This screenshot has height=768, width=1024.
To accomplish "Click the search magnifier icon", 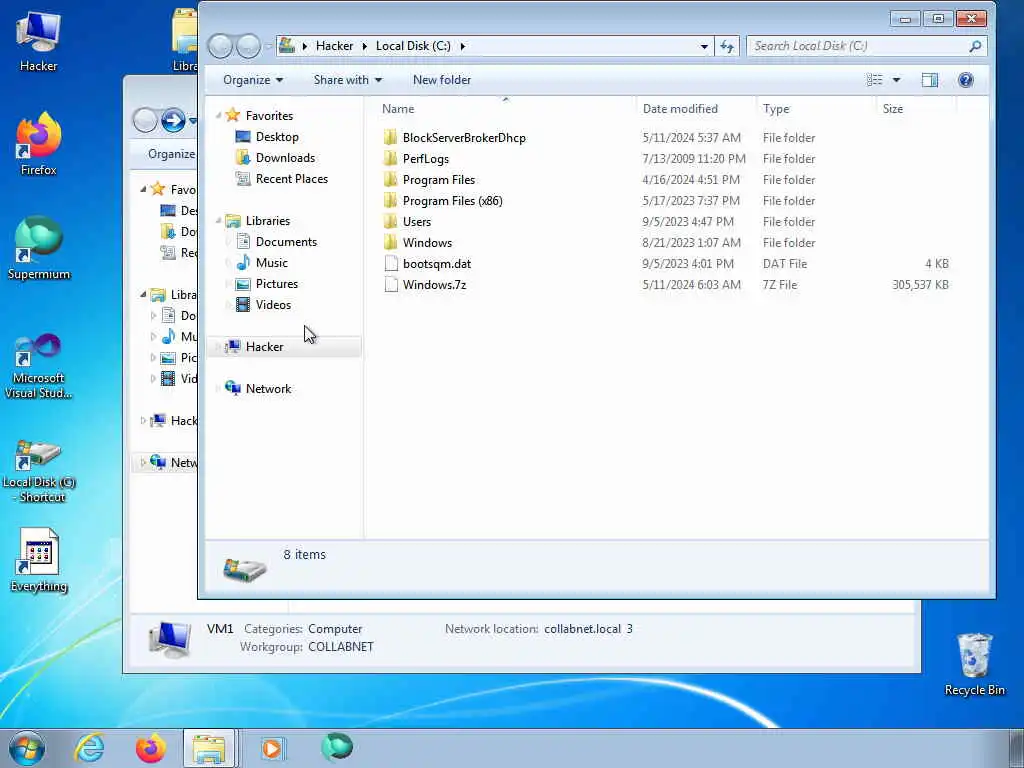I will pos(975,46).
